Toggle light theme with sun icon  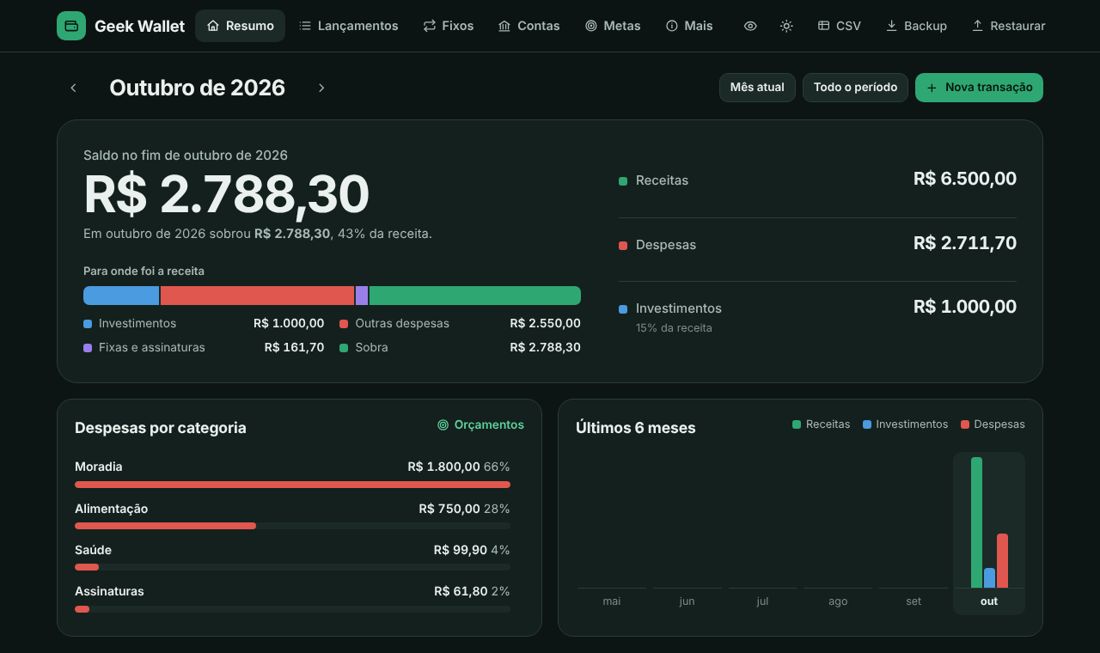point(786,26)
